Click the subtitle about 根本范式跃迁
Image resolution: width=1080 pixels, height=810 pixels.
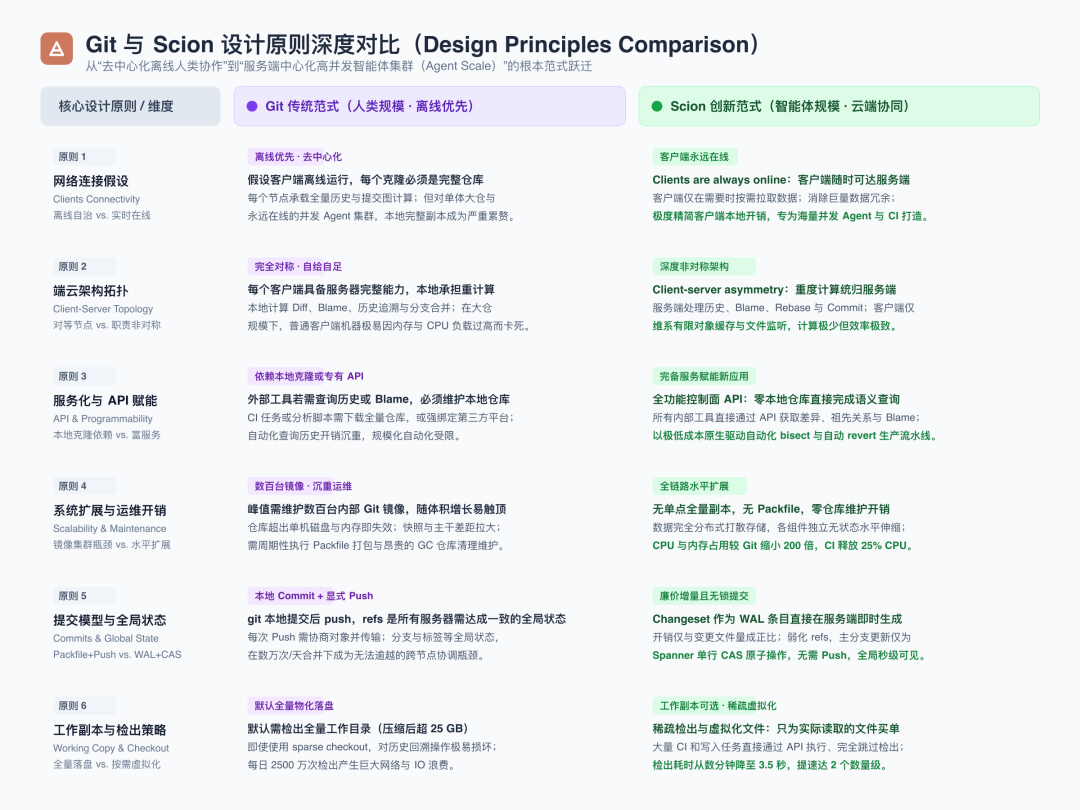point(338,66)
